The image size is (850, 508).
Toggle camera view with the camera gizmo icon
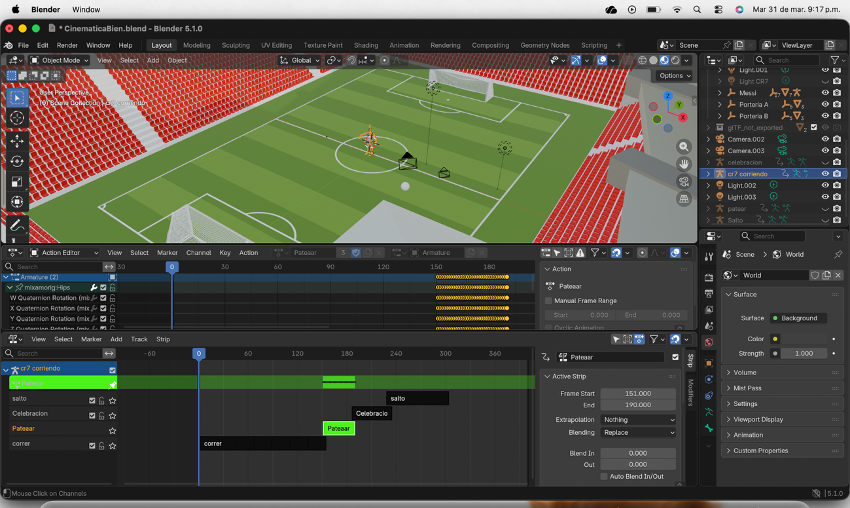[684, 181]
